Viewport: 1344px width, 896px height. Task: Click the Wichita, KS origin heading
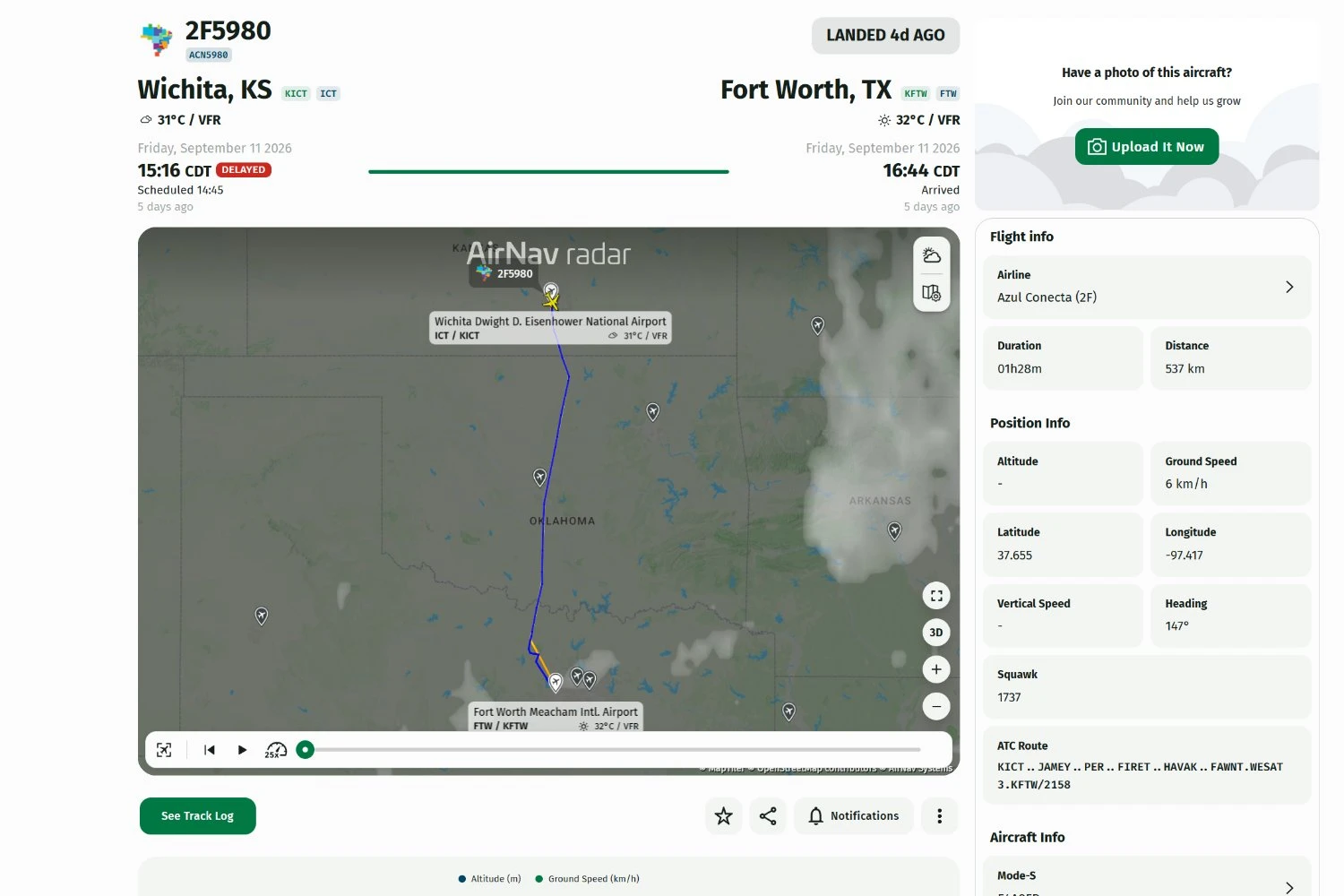coord(204,90)
